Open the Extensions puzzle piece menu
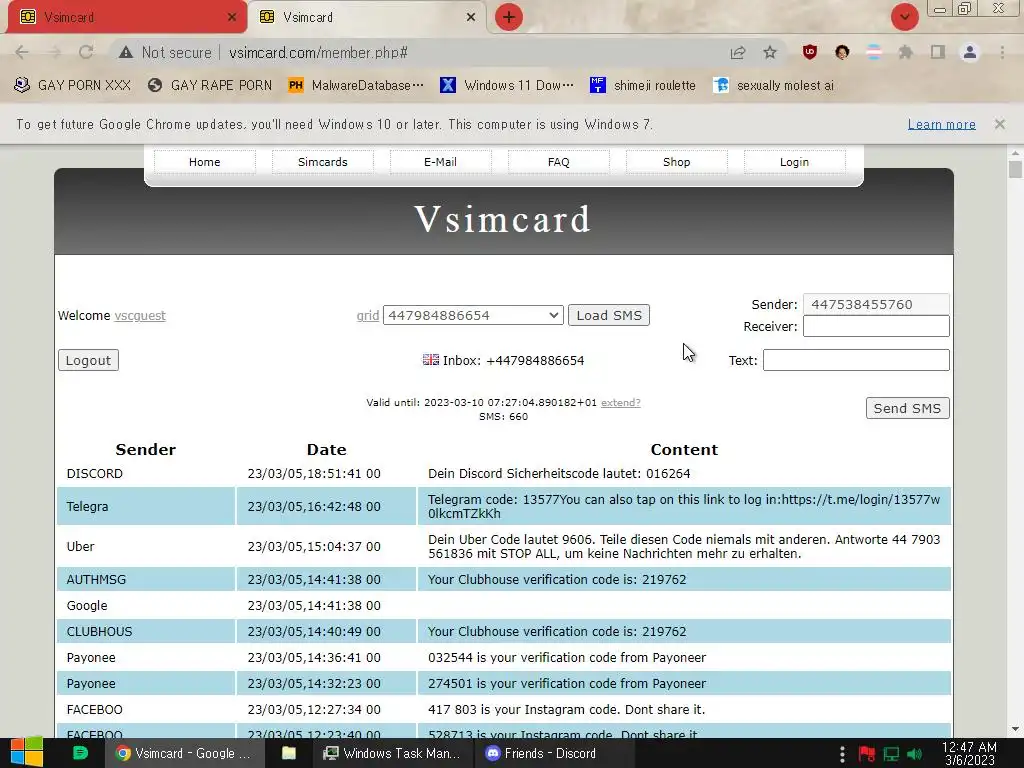This screenshot has height=768, width=1024. pos(905,52)
